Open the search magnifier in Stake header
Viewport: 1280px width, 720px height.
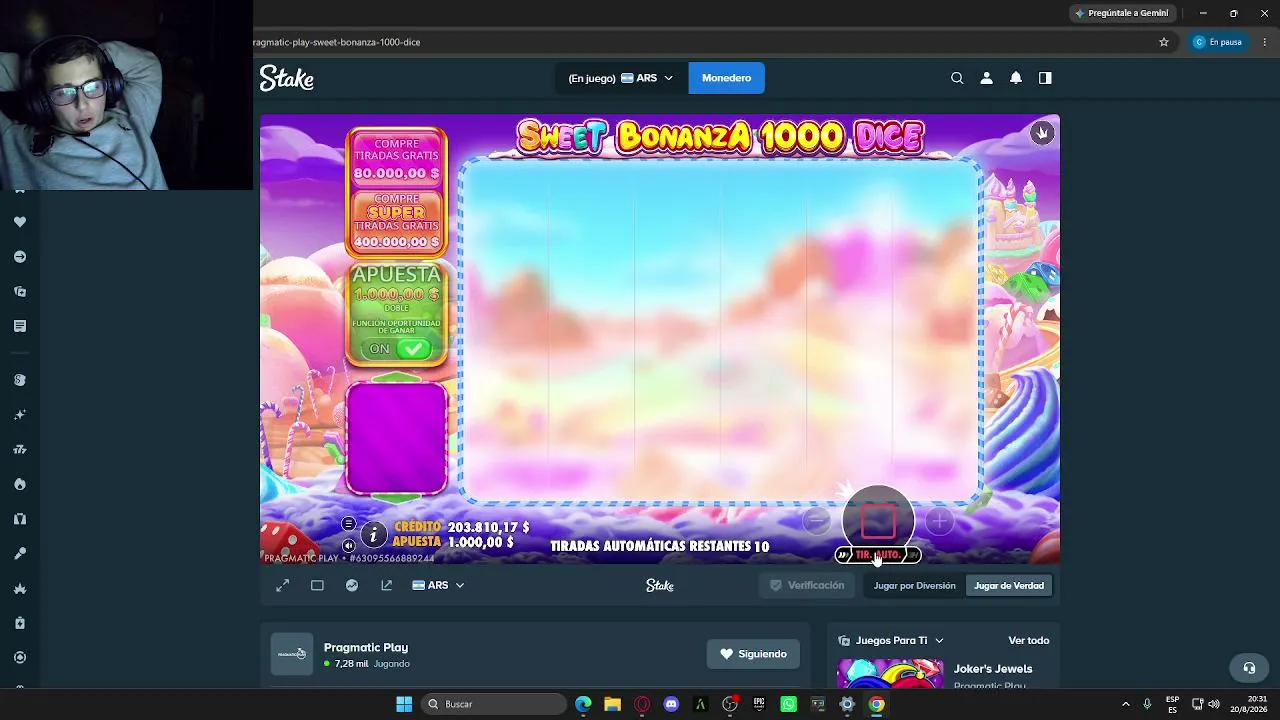coord(957,78)
